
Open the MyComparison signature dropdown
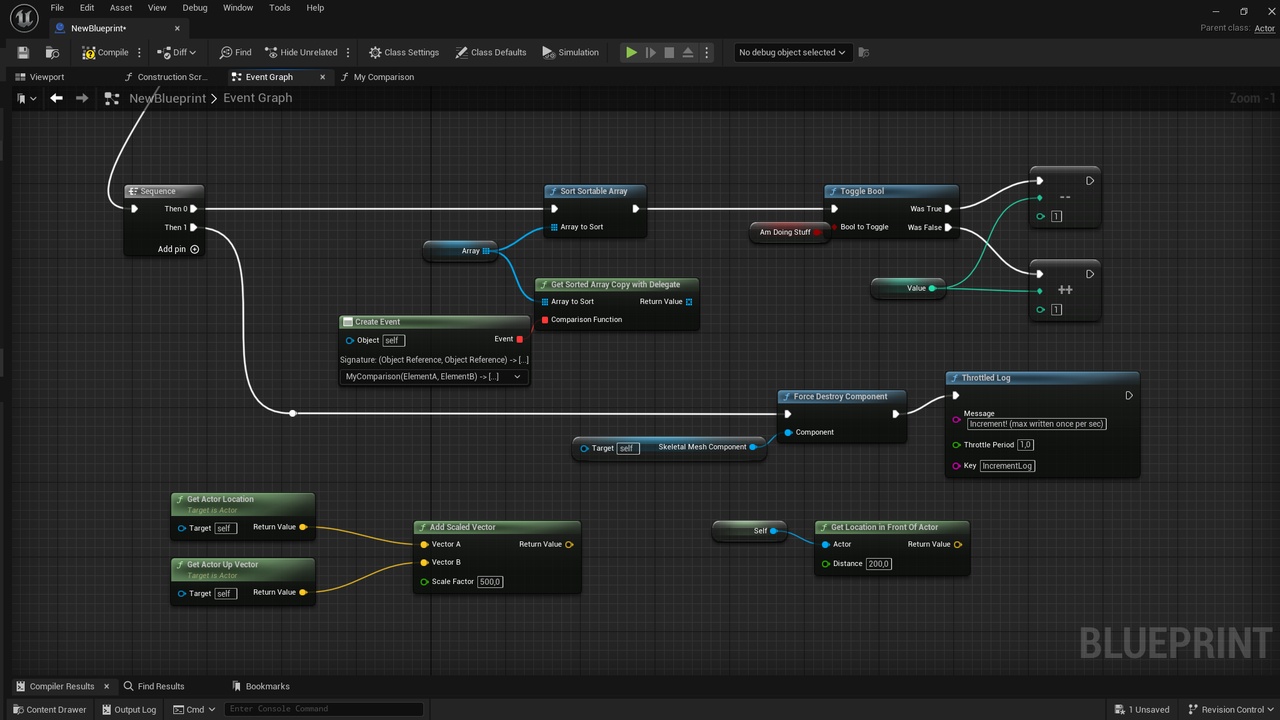click(x=433, y=376)
